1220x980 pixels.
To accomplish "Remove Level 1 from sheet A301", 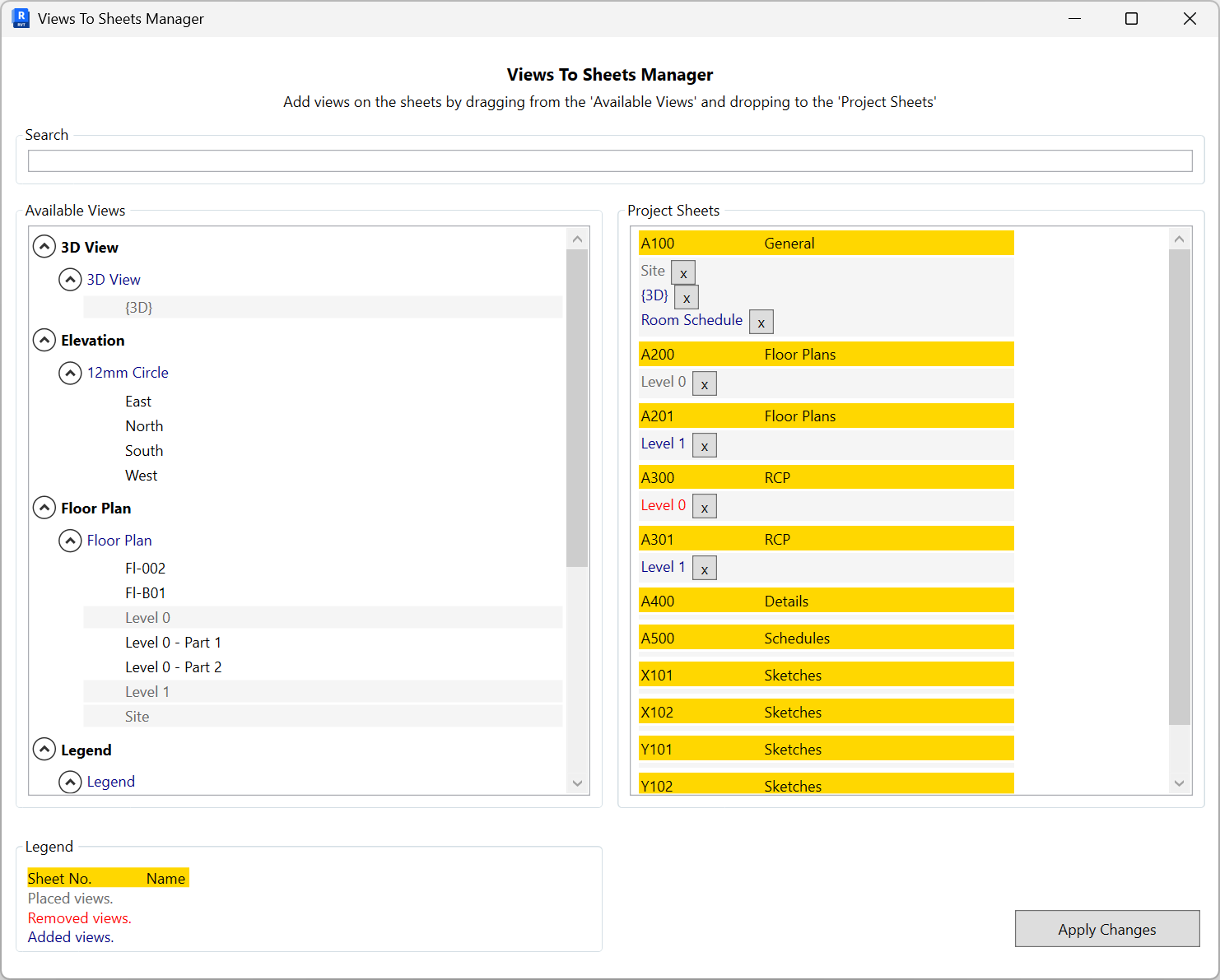I will point(704,567).
